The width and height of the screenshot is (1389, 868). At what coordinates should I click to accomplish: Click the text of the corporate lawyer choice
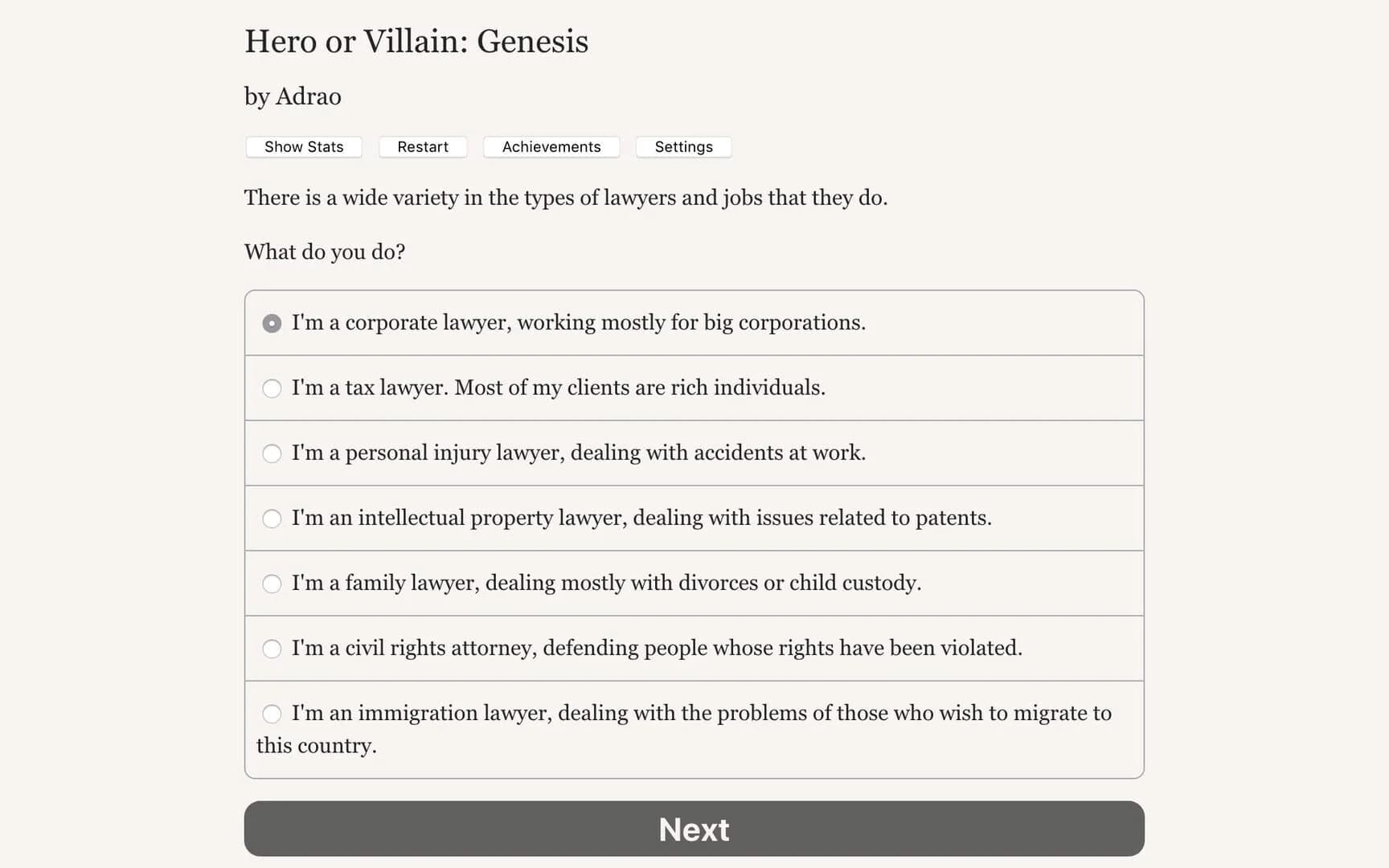[x=578, y=323]
